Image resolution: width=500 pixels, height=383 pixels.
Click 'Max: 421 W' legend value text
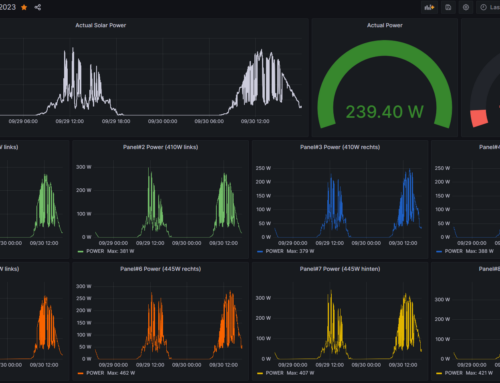pyautogui.click(x=479, y=373)
